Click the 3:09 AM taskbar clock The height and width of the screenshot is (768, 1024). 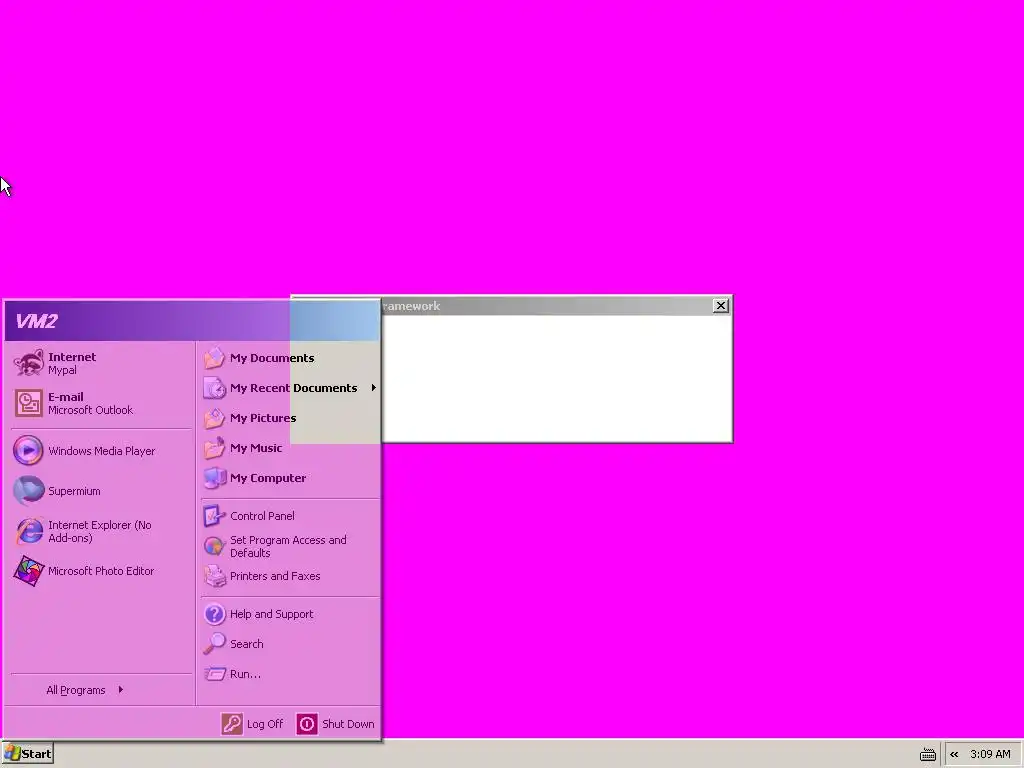pos(990,754)
